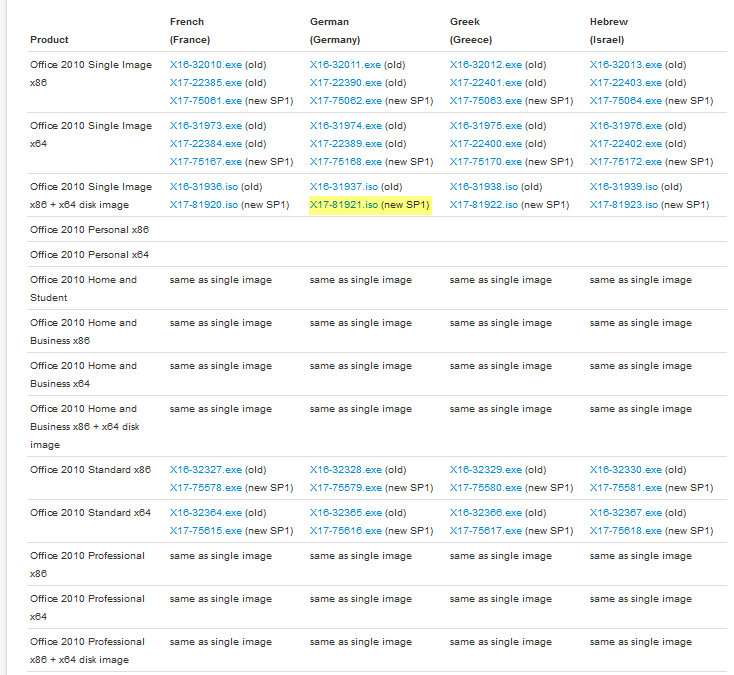The image size is (734, 675).
Task: Open the X16-32364.exe Standard x64 link
Action: (x=206, y=513)
